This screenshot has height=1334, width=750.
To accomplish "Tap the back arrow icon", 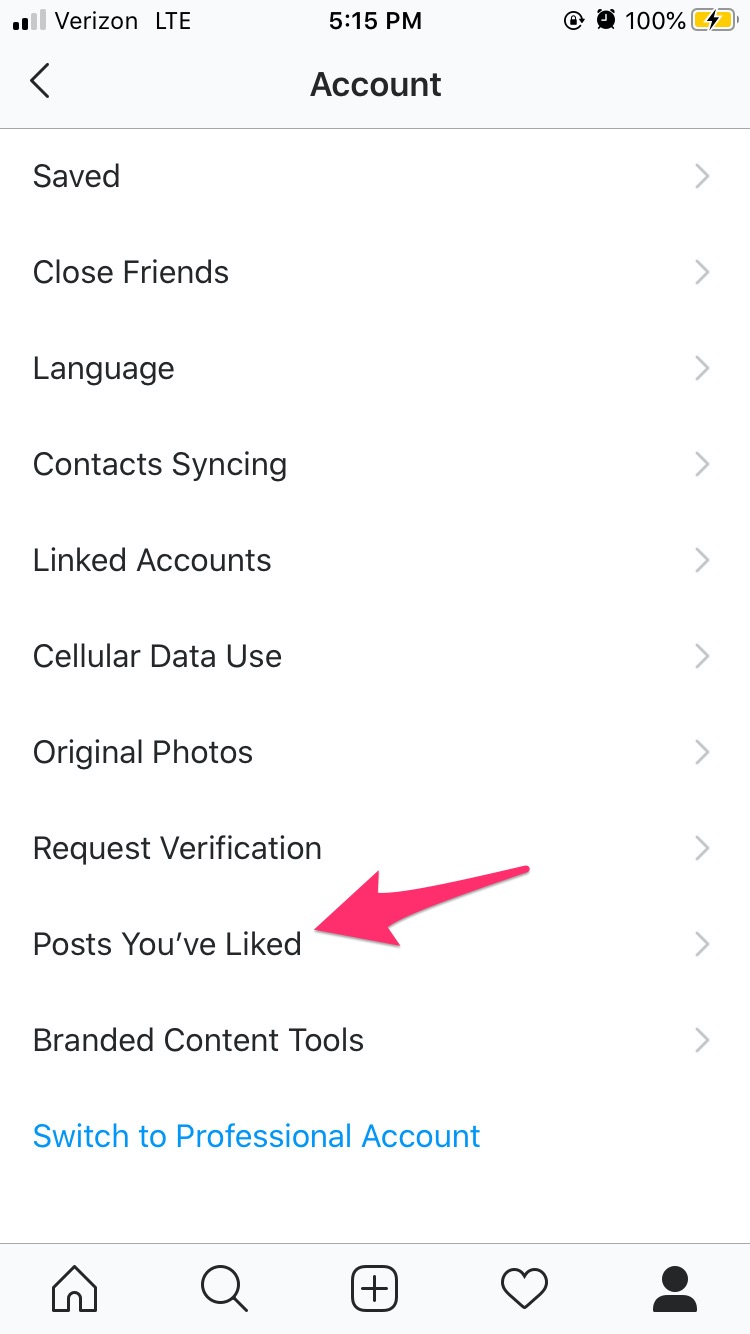I will point(40,82).
